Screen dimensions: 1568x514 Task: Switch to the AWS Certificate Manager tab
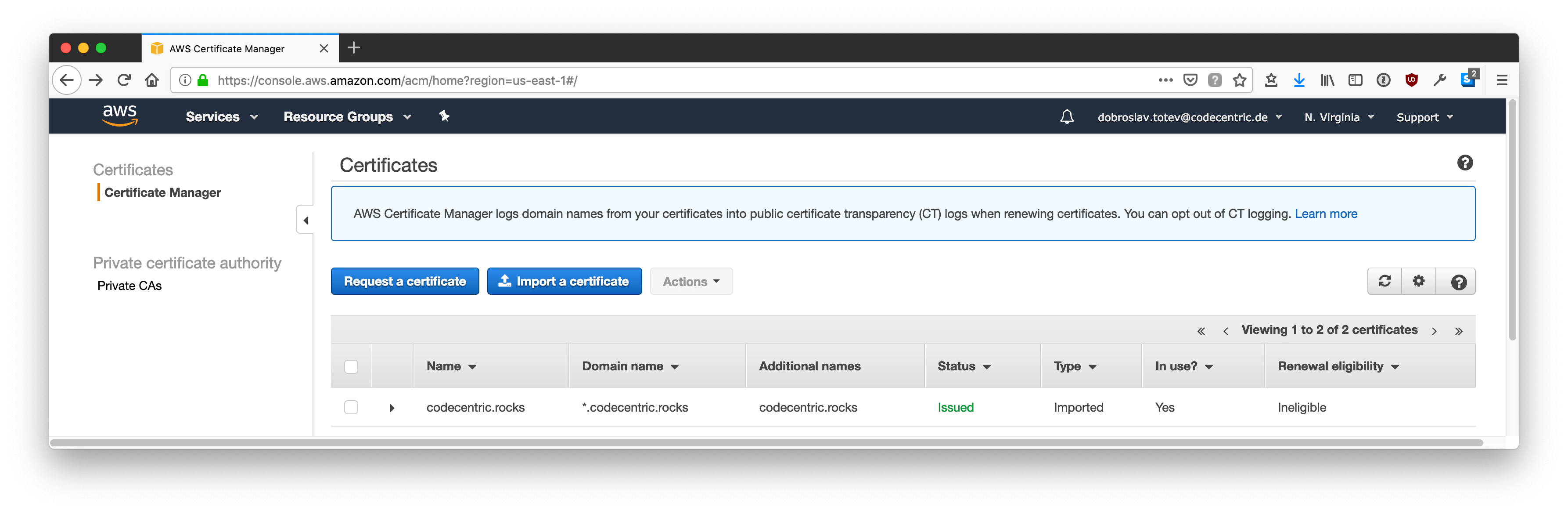(x=240, y=48)
